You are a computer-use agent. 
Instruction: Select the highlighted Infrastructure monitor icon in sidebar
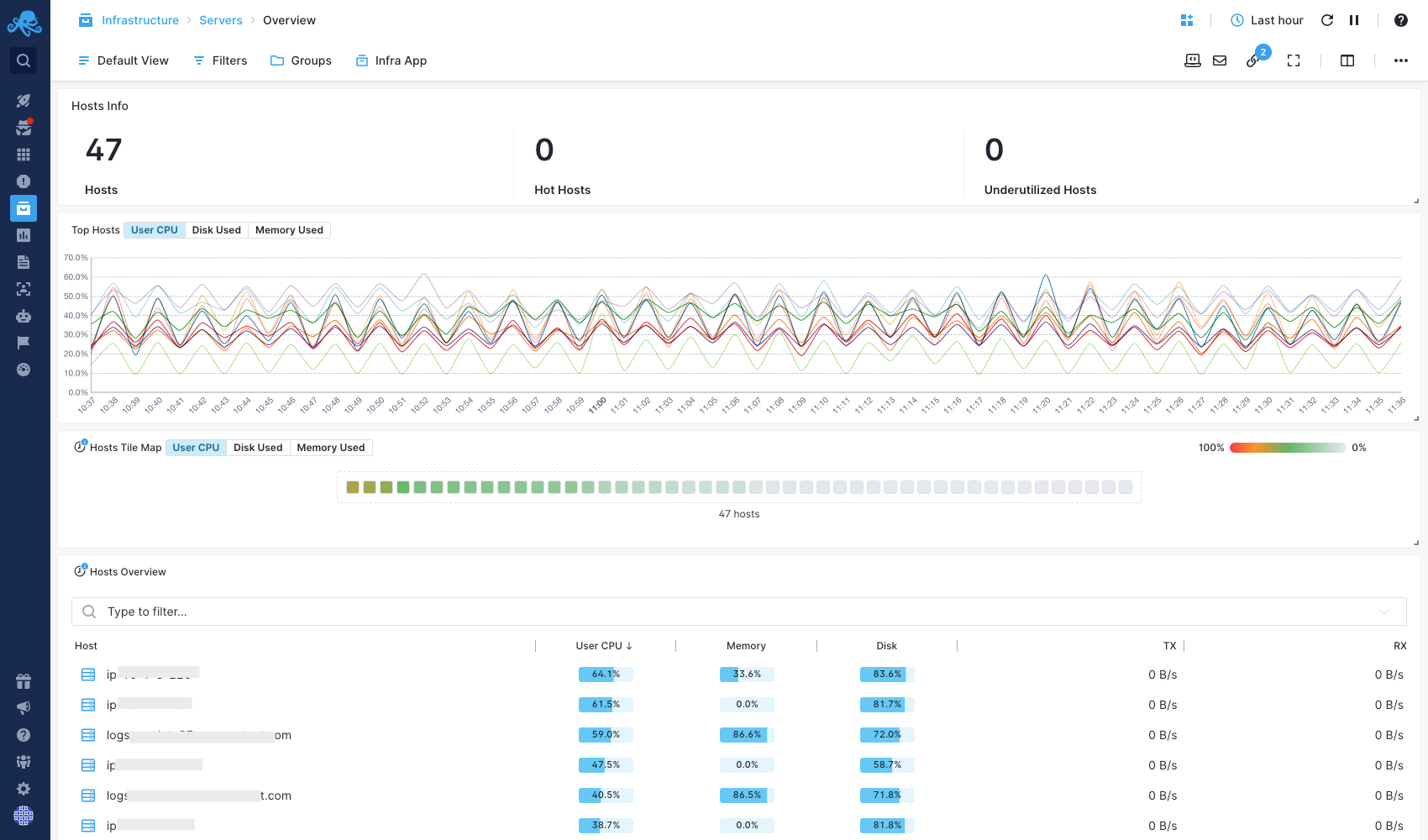coord(23,207)
